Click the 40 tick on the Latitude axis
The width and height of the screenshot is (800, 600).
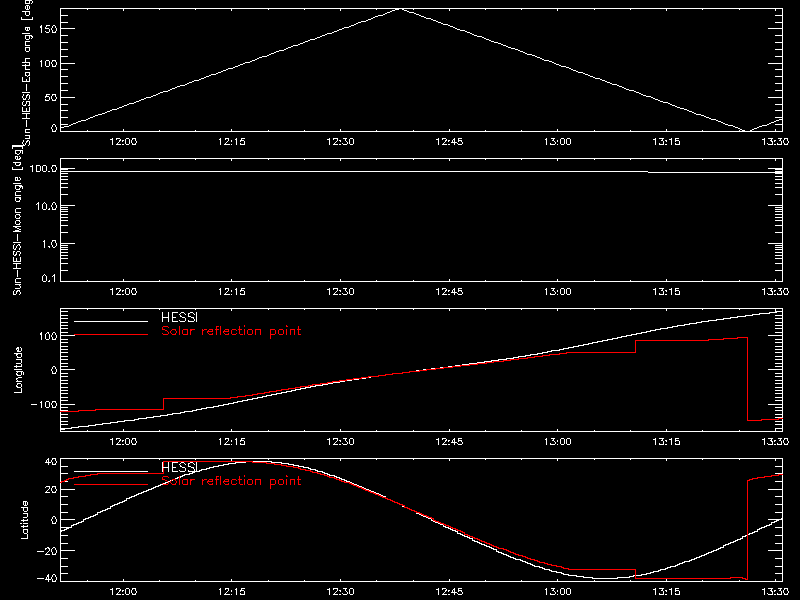pyautogui.click(x=51, y=462)
